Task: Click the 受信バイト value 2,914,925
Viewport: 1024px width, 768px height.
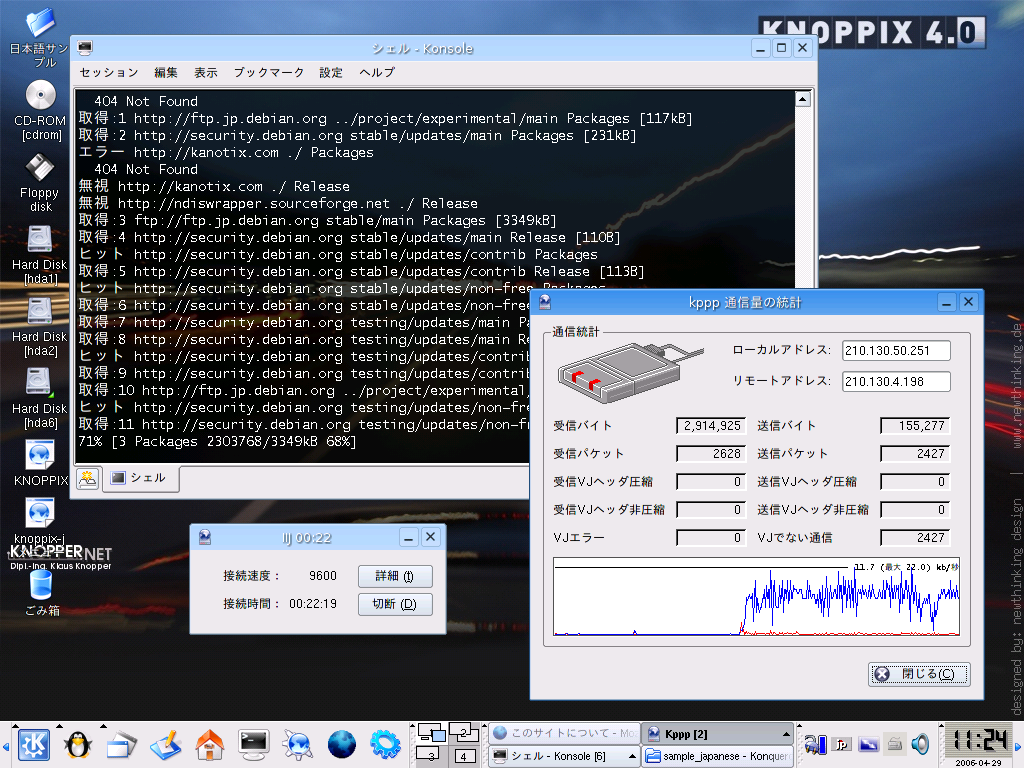Action: 711,426
